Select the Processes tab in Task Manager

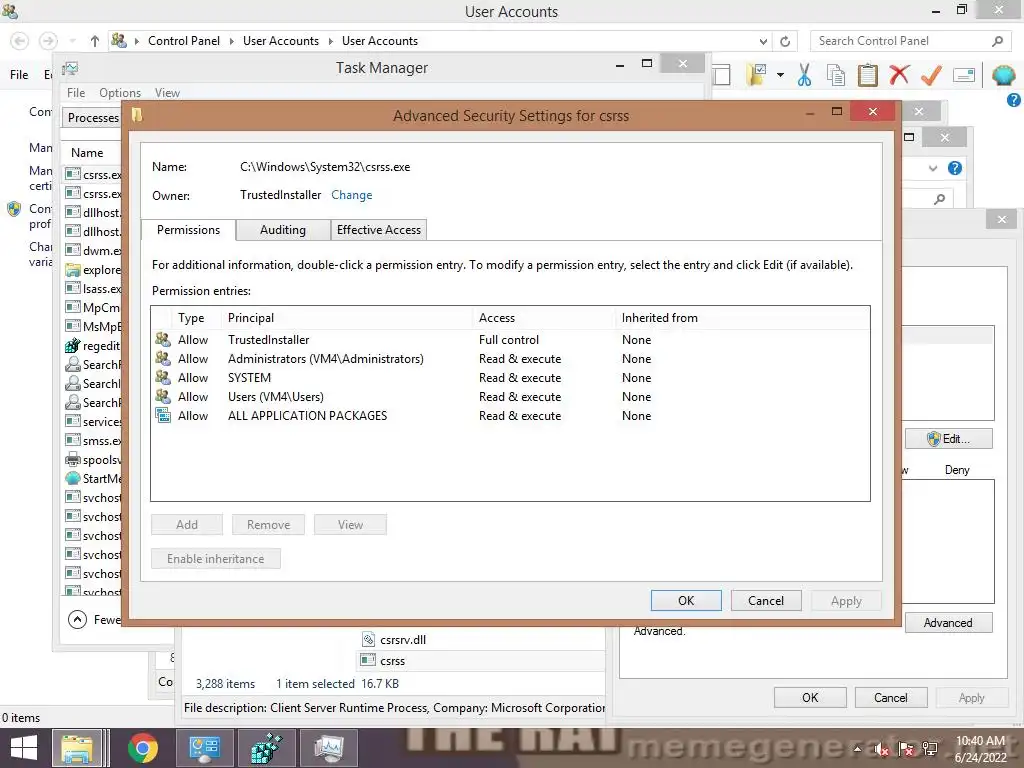click(93, 118)
